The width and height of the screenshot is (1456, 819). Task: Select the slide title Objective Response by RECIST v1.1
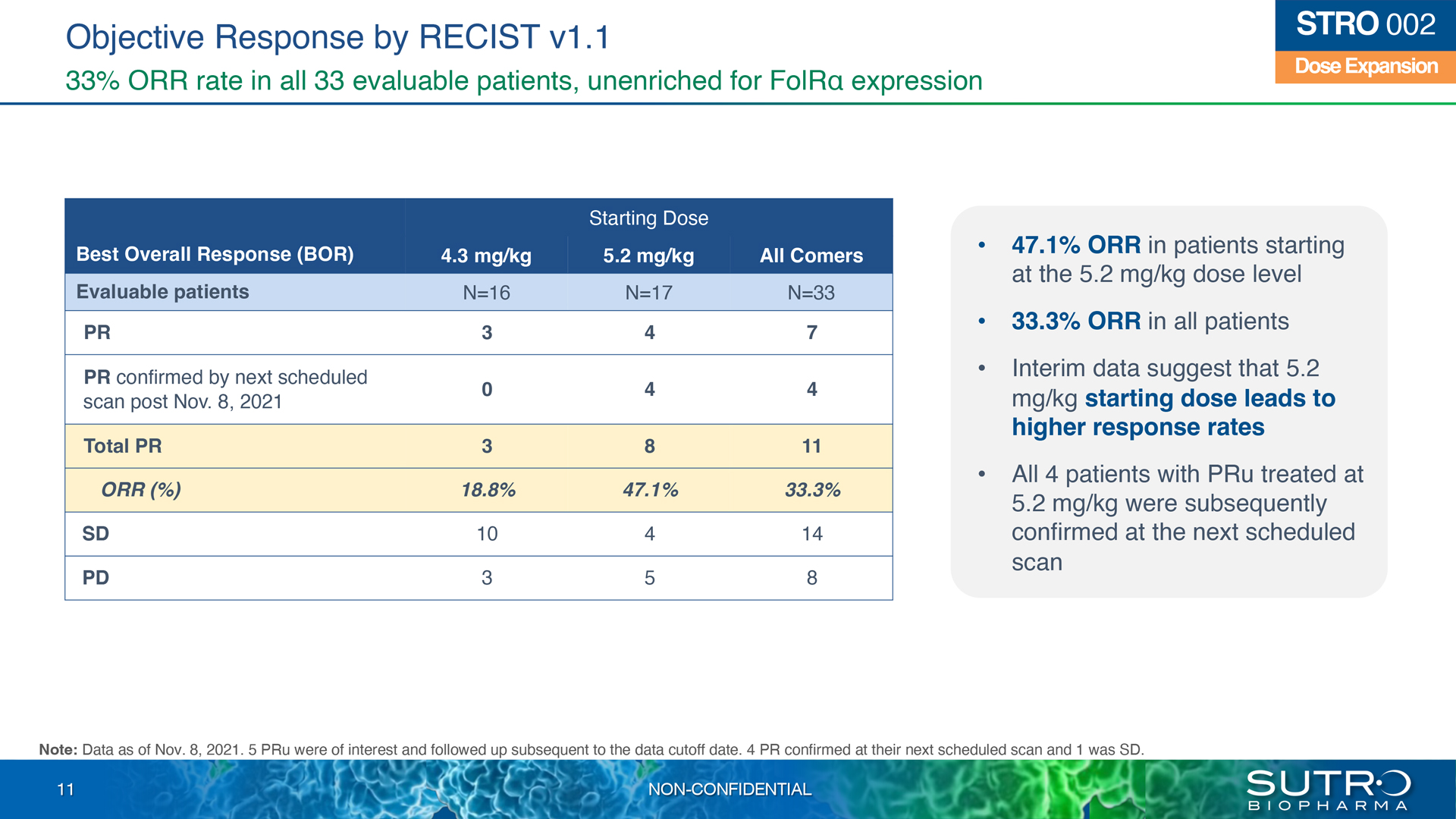337,37
